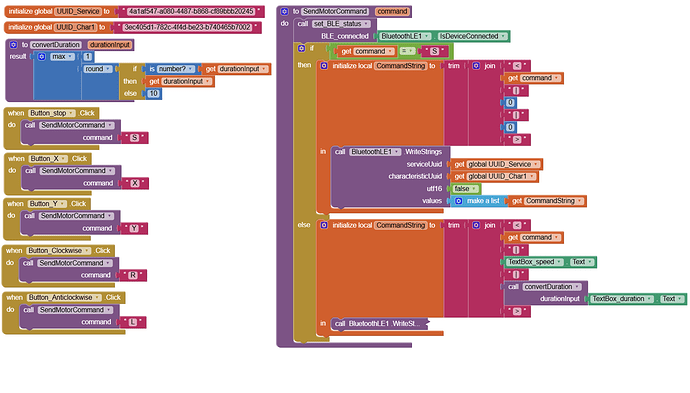690x393 pixels.
Task: Edit the 'Y' command text block
Action: click(x=134, y=229)
